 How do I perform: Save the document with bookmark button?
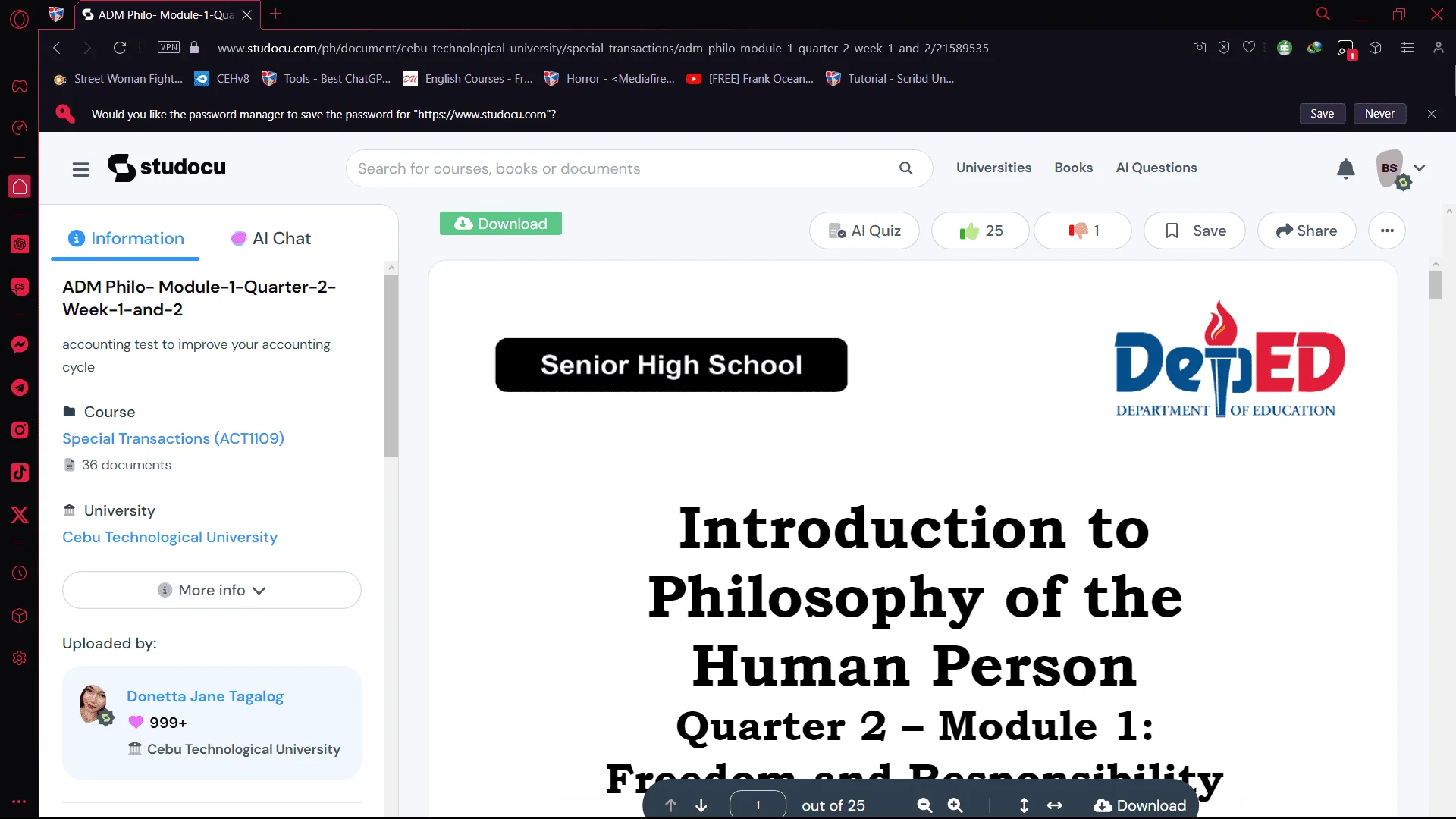[x=1194, y=231]
